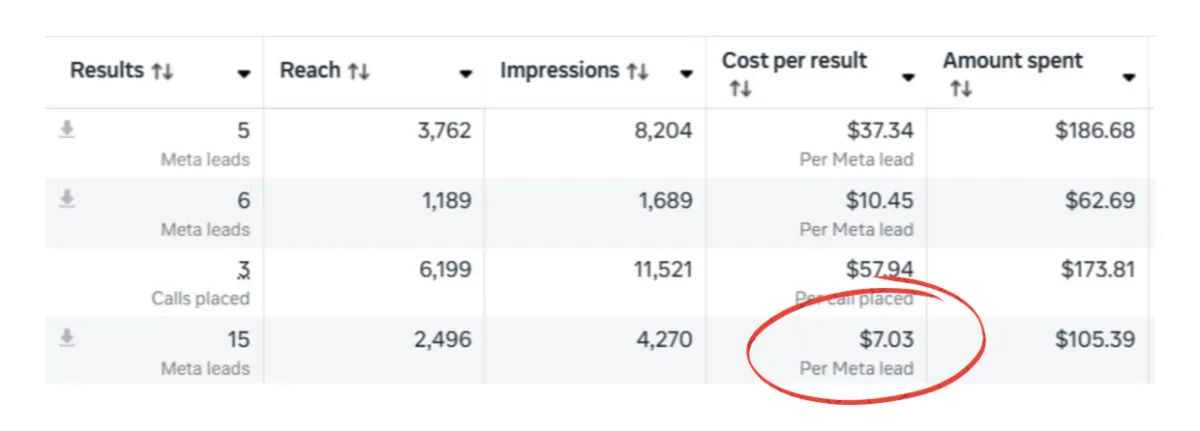Screen dimensions: 1200x431
Task: Open the Reach column dropdown arrow
Action: click(x=466, y=74)
